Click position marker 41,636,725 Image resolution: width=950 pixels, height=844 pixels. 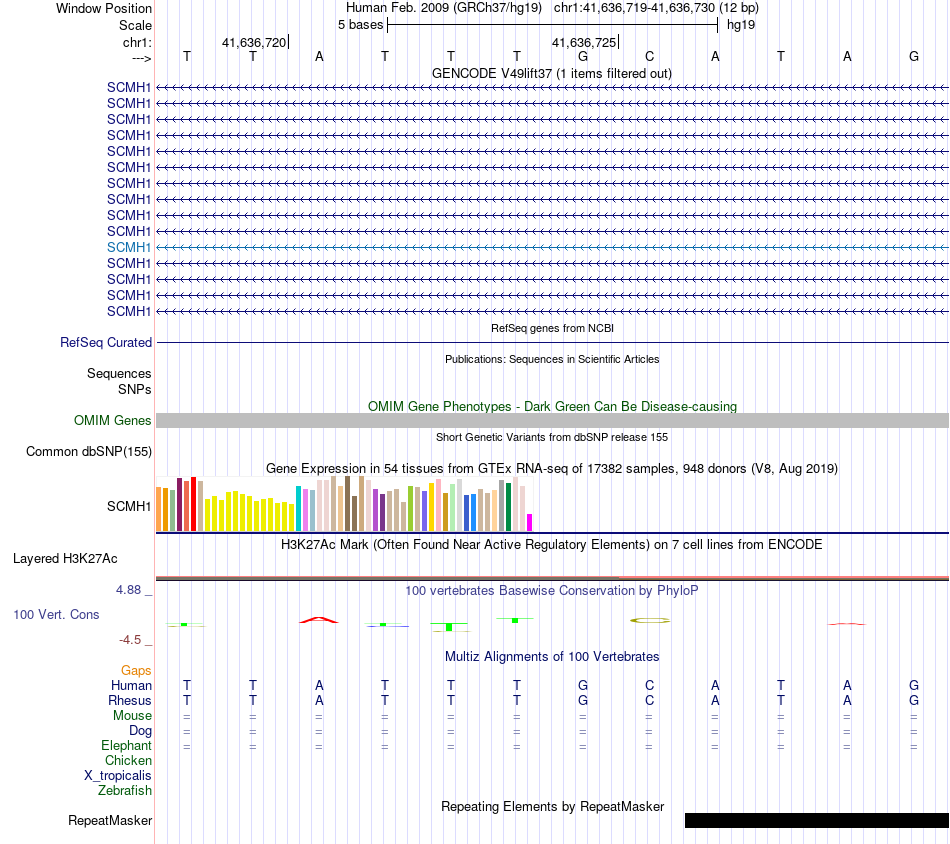point(583,42)
